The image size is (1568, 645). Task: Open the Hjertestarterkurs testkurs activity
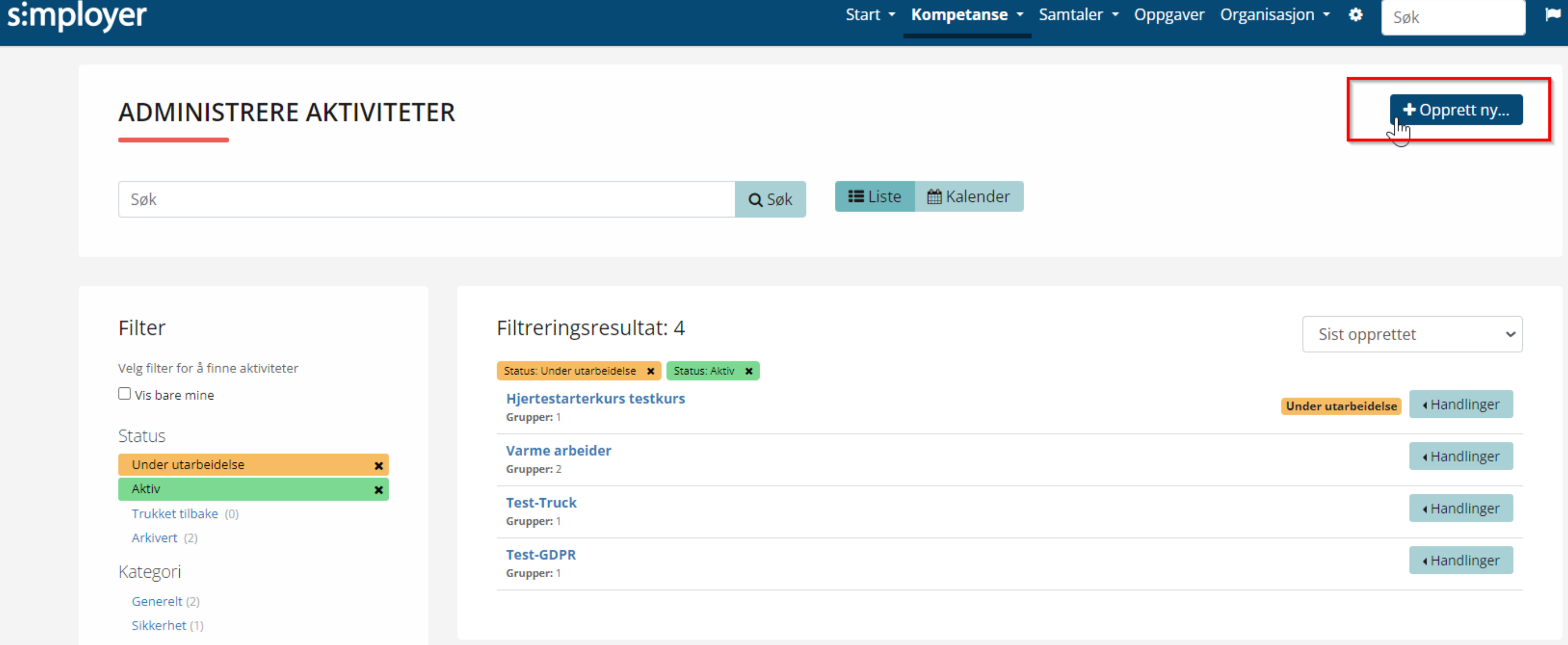pyautogui.click(x=595, y=398)
